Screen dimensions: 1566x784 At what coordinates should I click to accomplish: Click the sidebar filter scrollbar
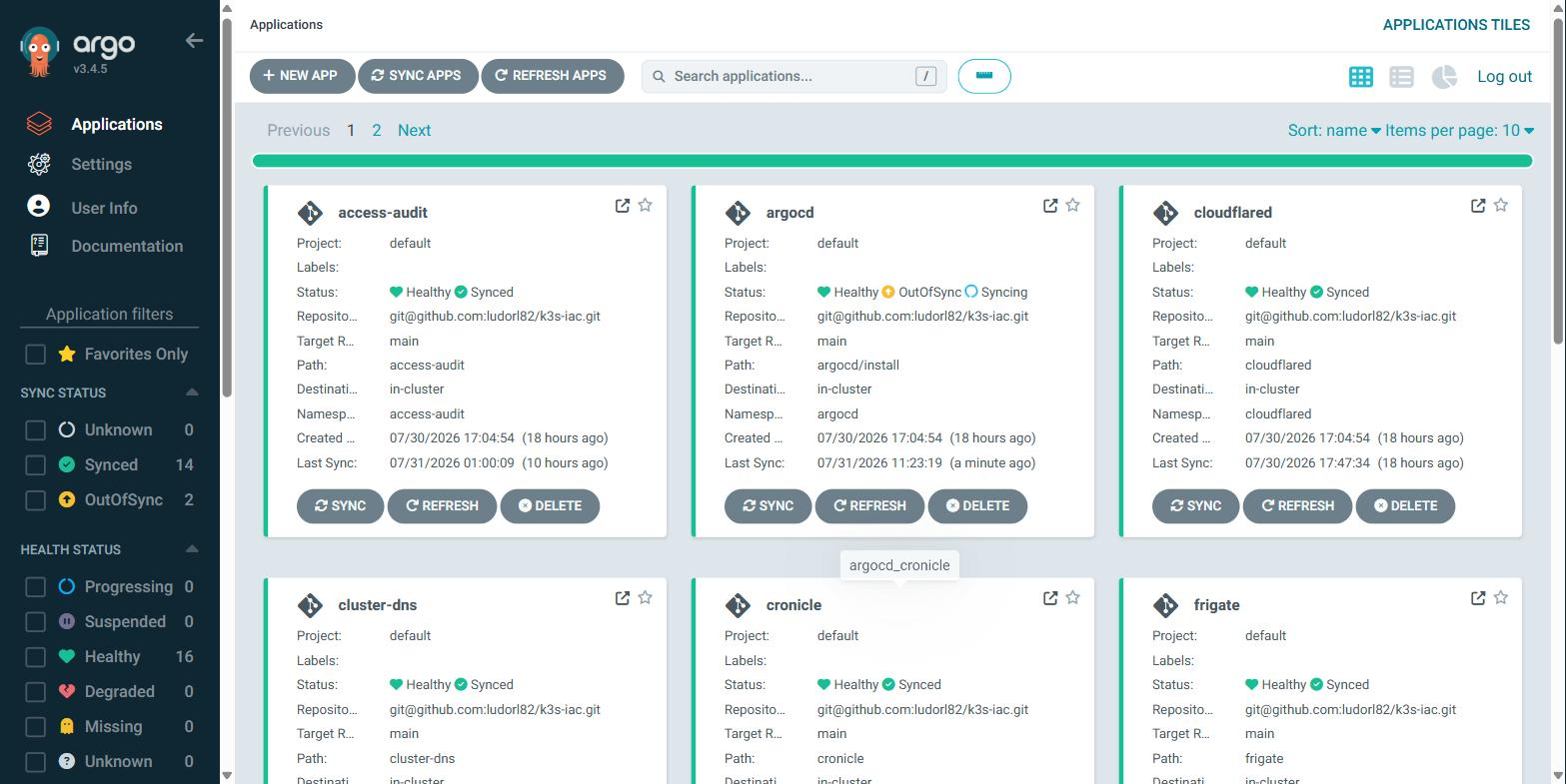tap(227, 208)
